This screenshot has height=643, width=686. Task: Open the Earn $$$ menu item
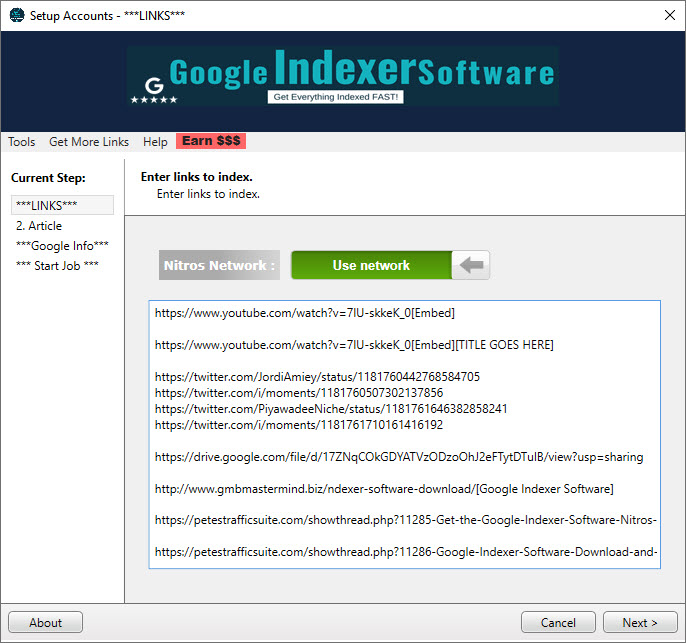coord(211,141)
